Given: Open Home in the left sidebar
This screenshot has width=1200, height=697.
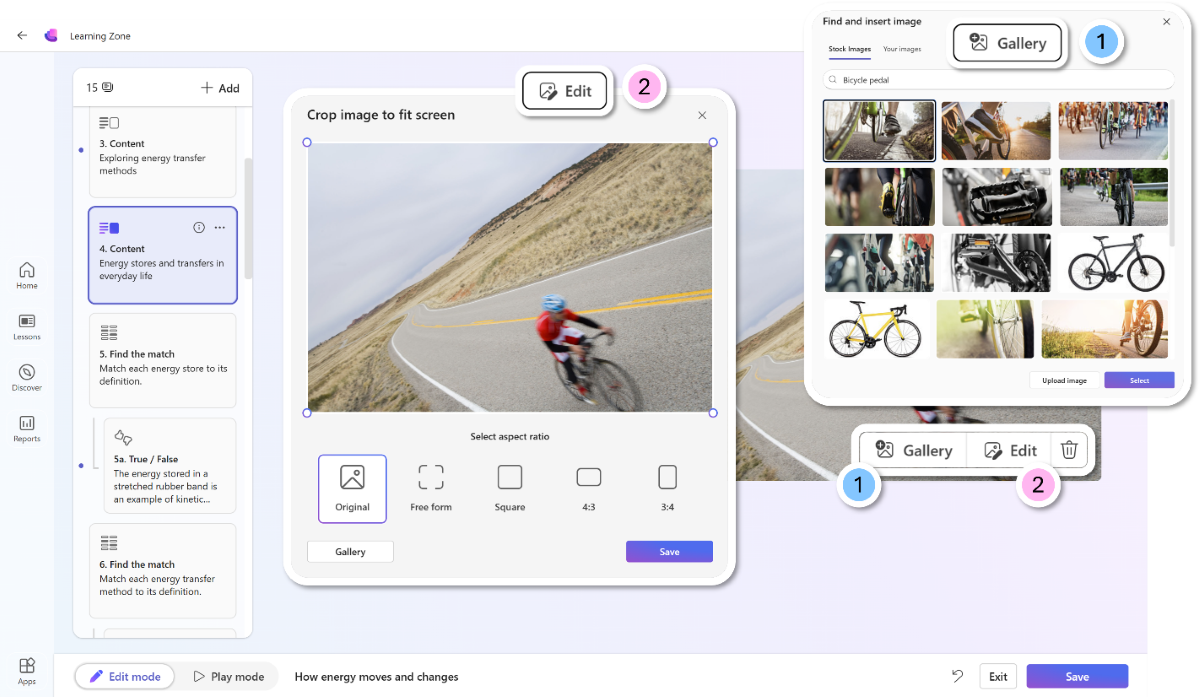Looking at the screenshot, I should (27, 275).
